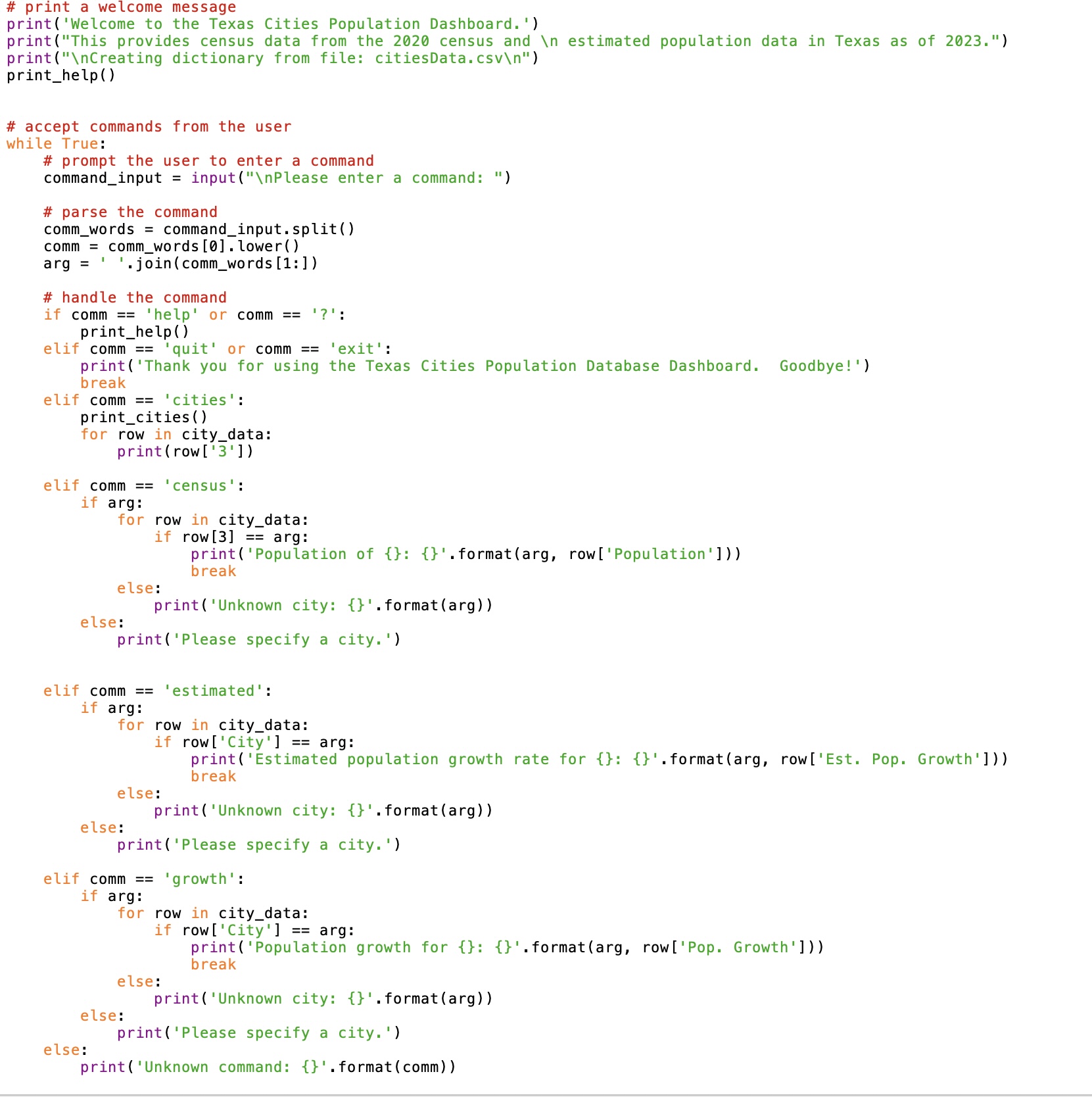This screenshot has height=1097, width=1092.
Task: Click the command_input assignment line
Action: coord(277,178)
